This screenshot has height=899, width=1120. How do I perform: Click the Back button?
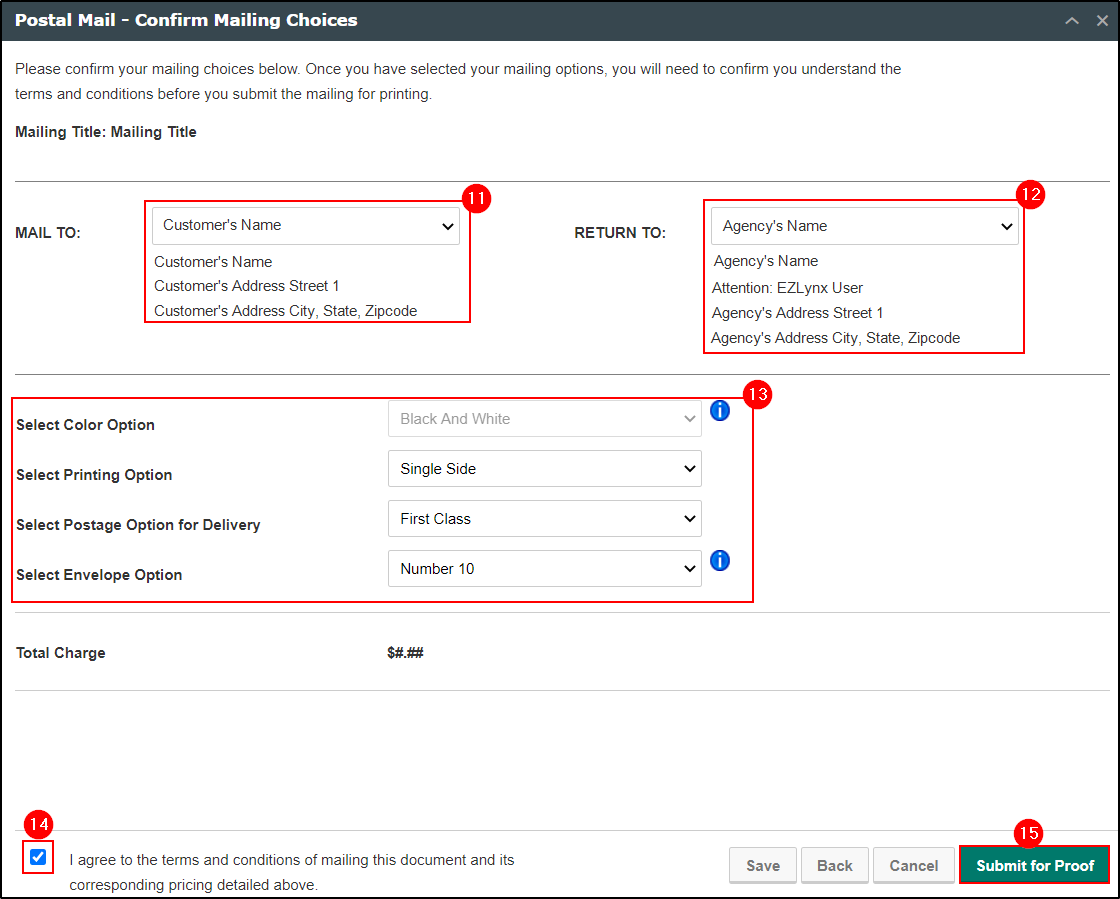834,865
